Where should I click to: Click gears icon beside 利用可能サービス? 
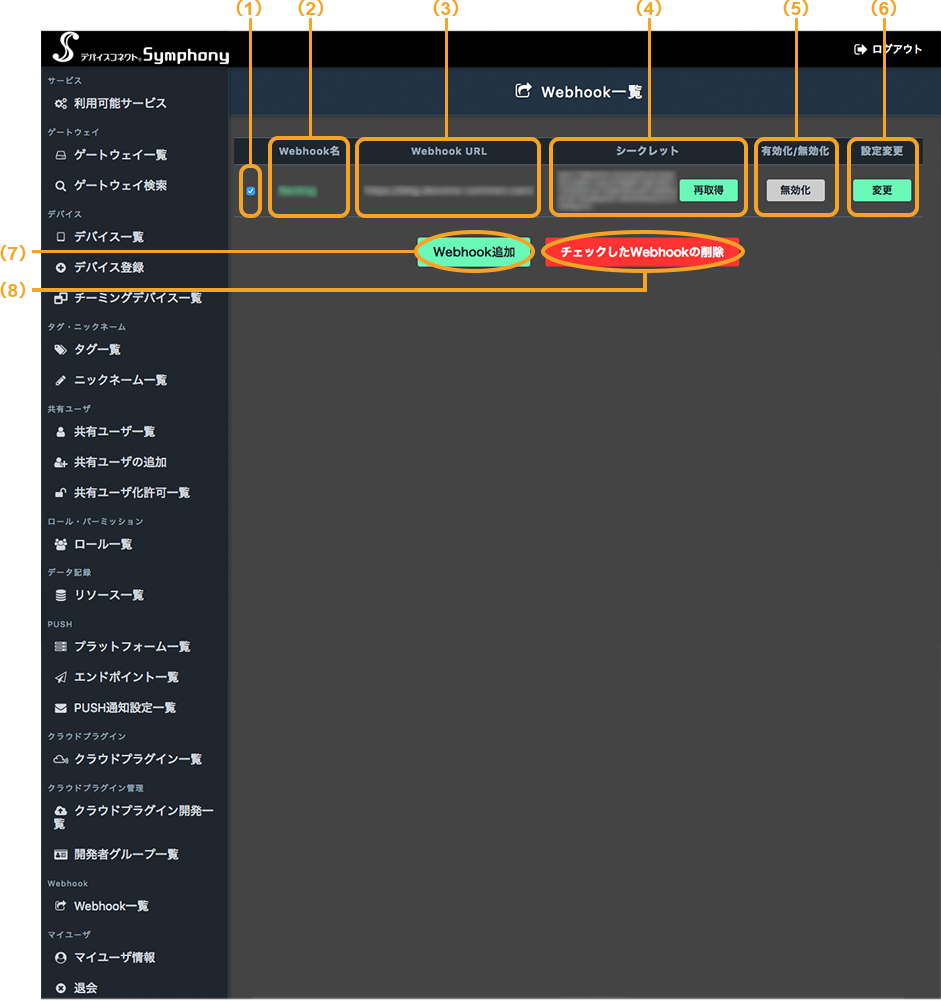61,103
